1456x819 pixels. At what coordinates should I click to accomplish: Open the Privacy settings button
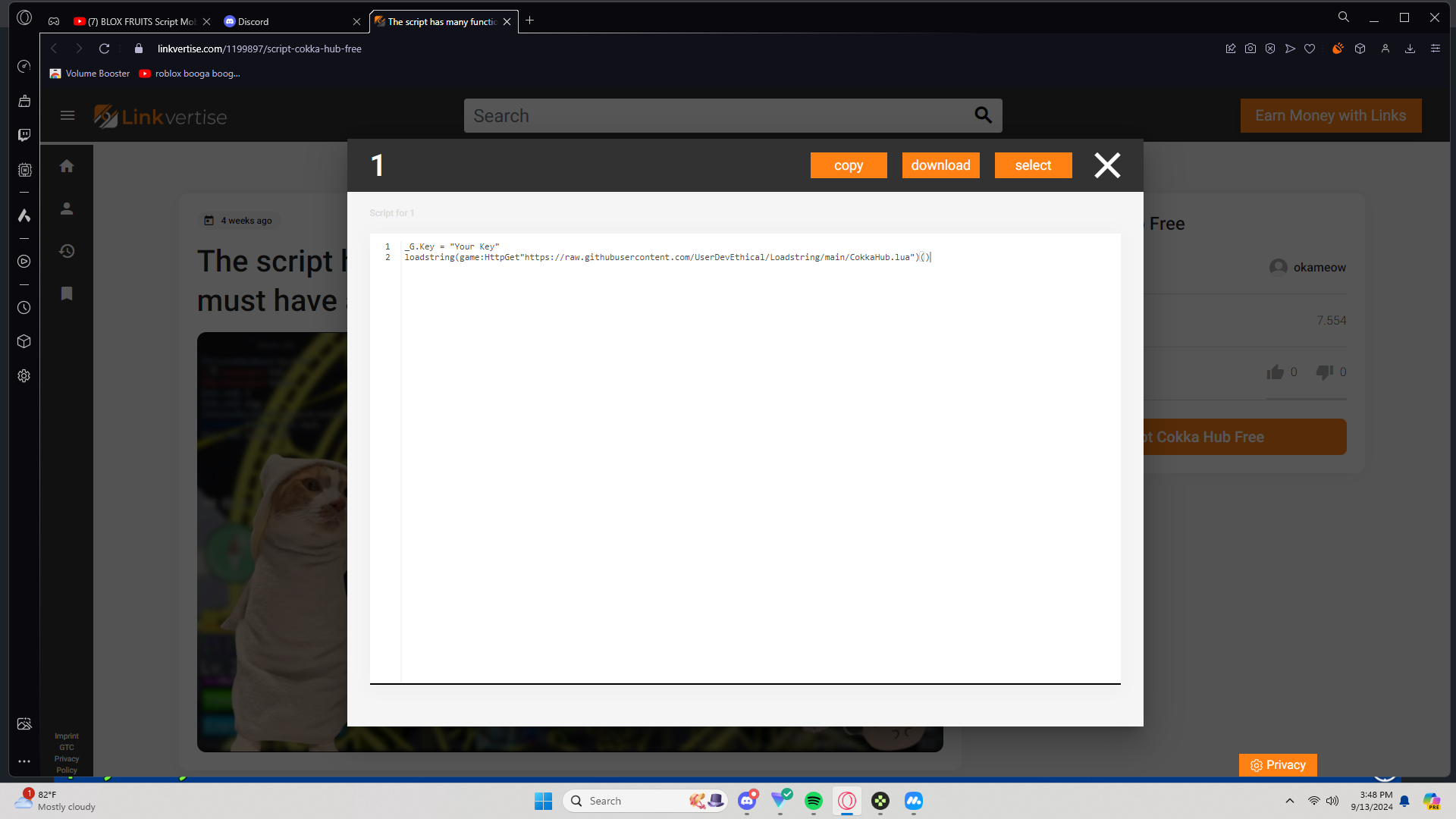tap(1278, 765)
